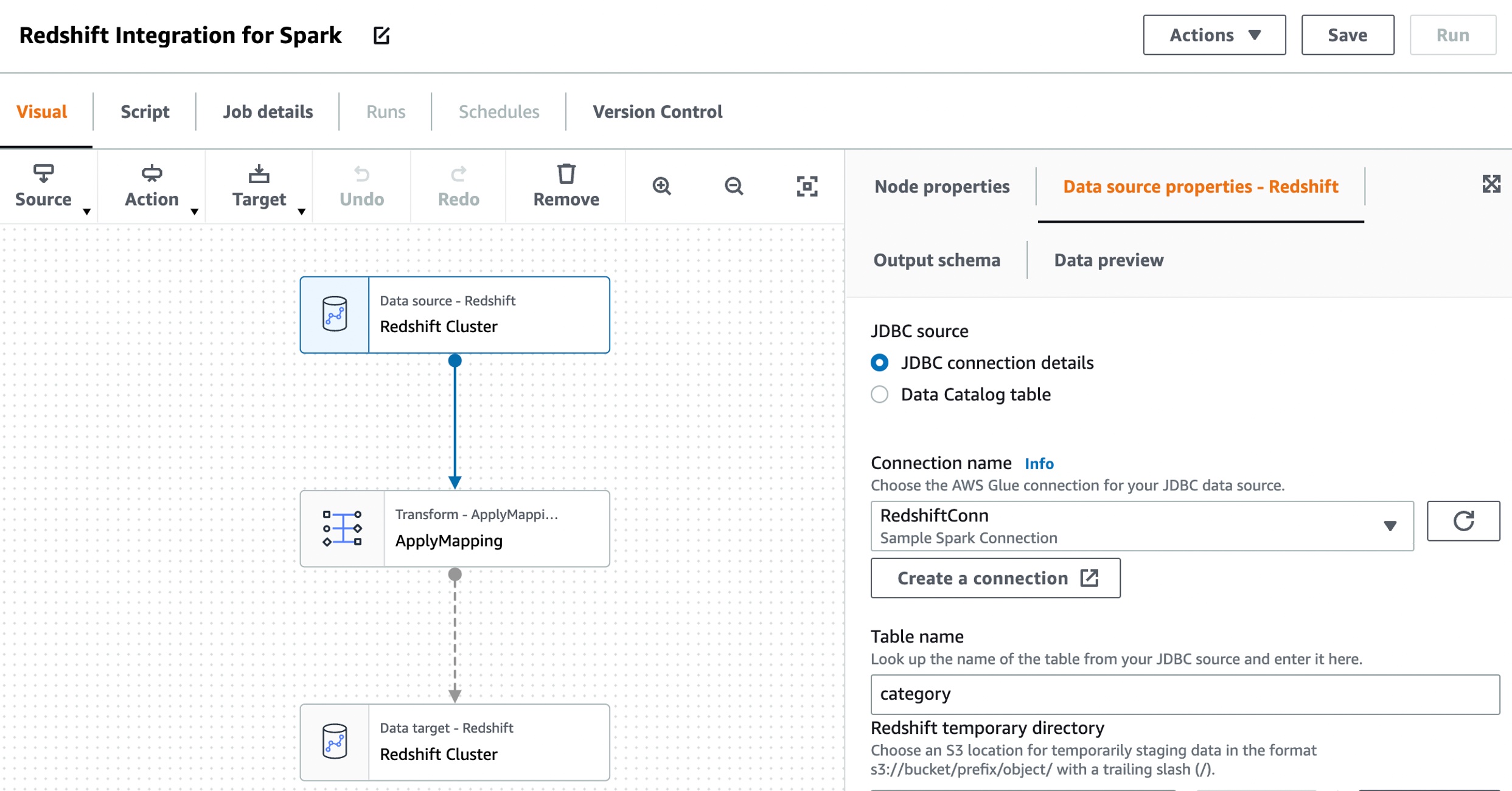Select Data Catalog table radio option
The image size is (1512, 791).
pyautogui.click(x=879, y=394)
